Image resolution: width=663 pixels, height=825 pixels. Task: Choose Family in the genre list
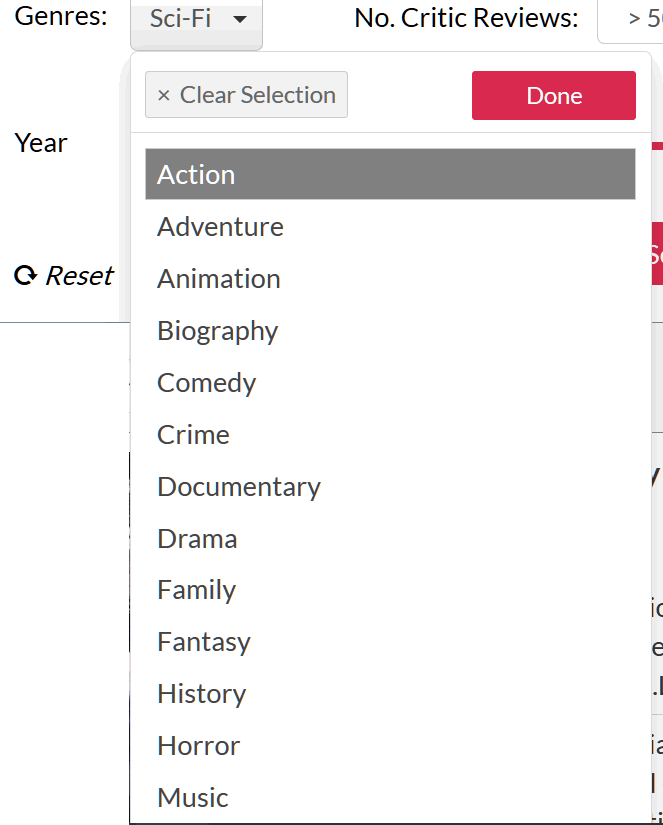point(390,589)
